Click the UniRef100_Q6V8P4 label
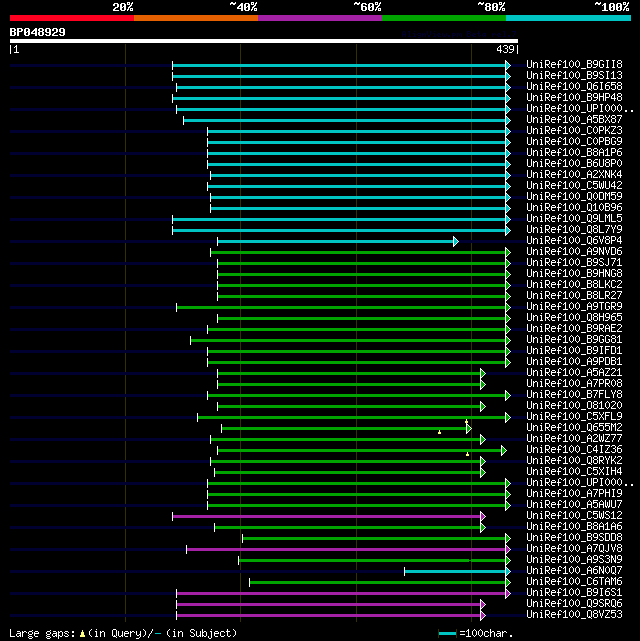Viewport: 640px width, 641px height. (x=574, y=241)
